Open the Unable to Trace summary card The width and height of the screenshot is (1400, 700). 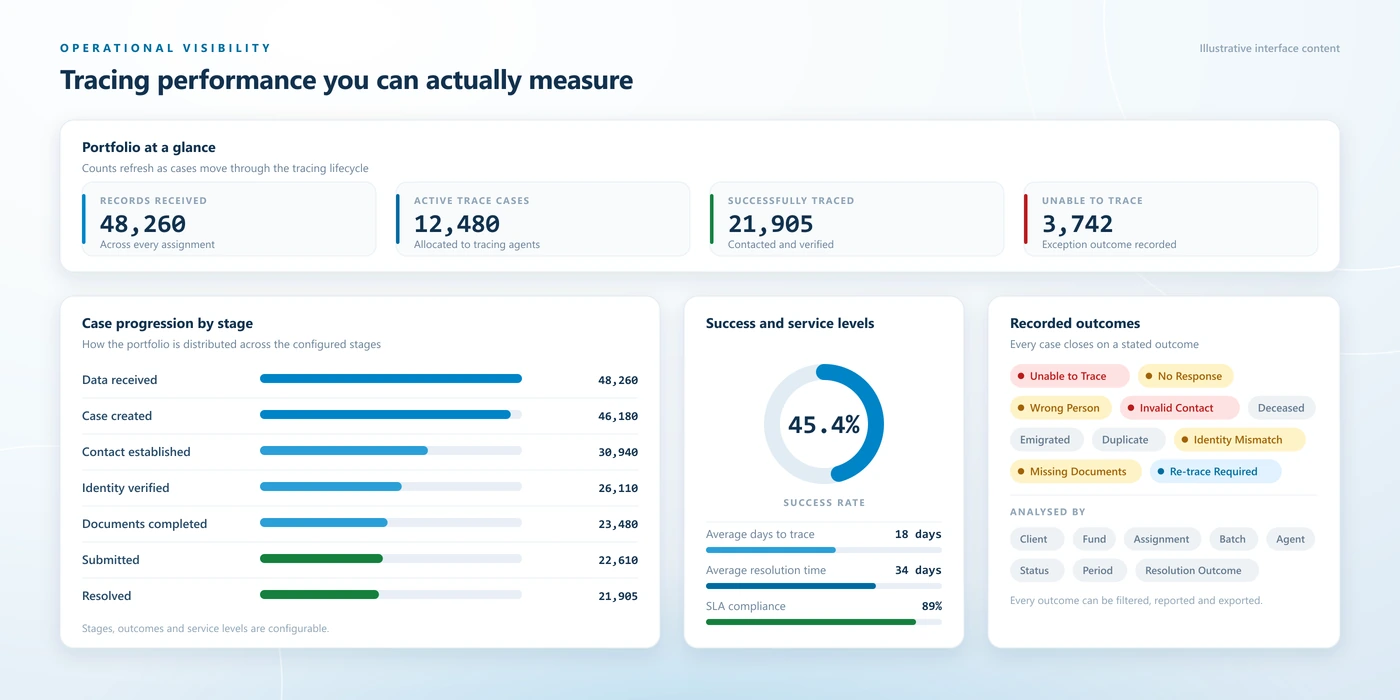point(1171,219)
